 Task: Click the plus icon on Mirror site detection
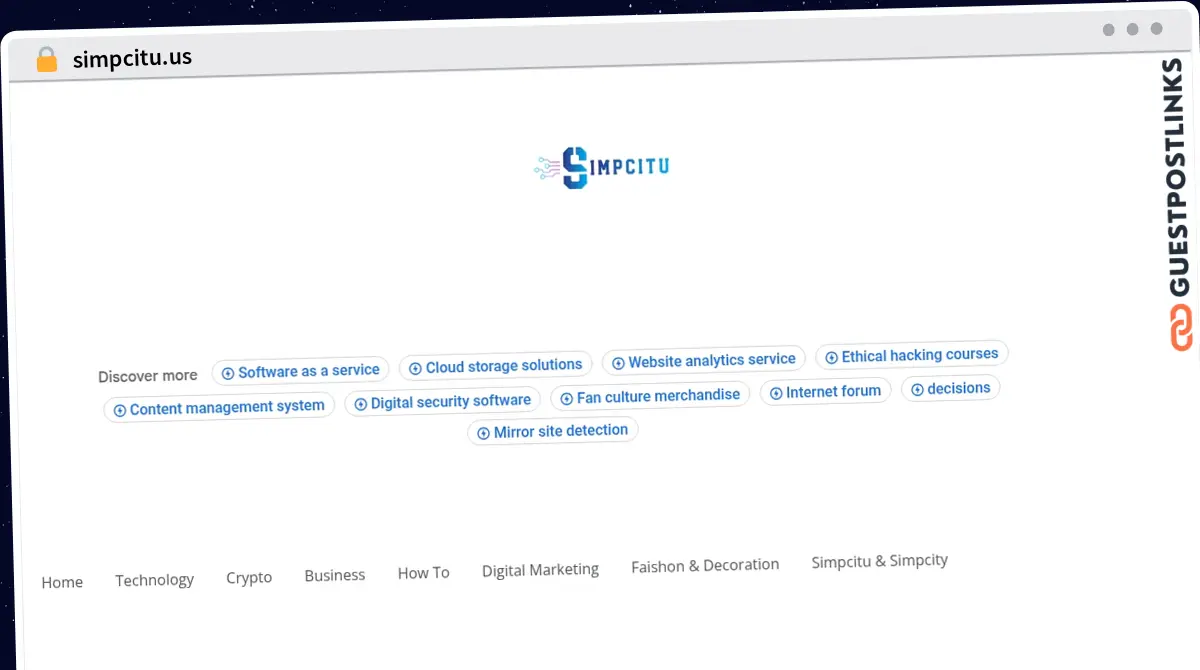[482, 432]
